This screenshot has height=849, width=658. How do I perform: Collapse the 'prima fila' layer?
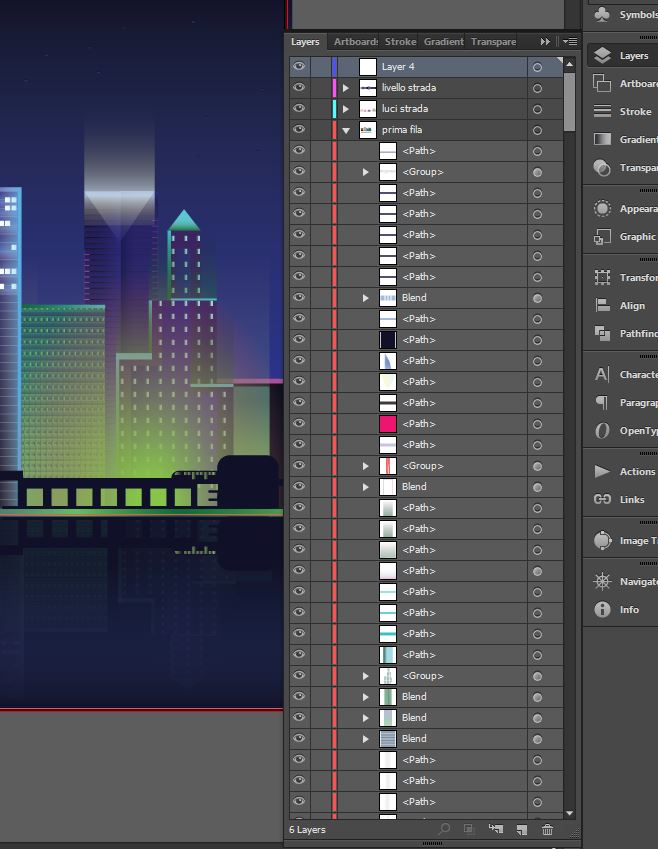pyautogui.click(x=346, y=130)
